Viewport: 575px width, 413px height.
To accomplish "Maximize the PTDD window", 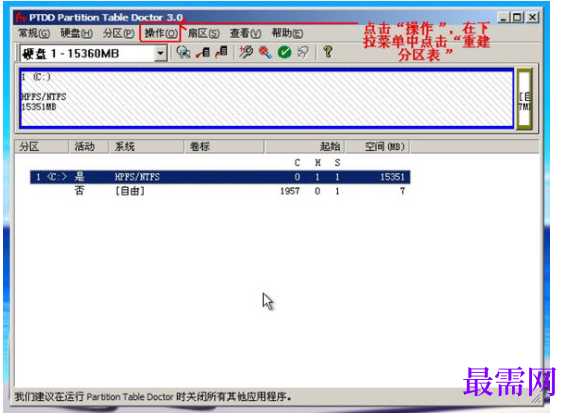I will (x=517, y=17).
